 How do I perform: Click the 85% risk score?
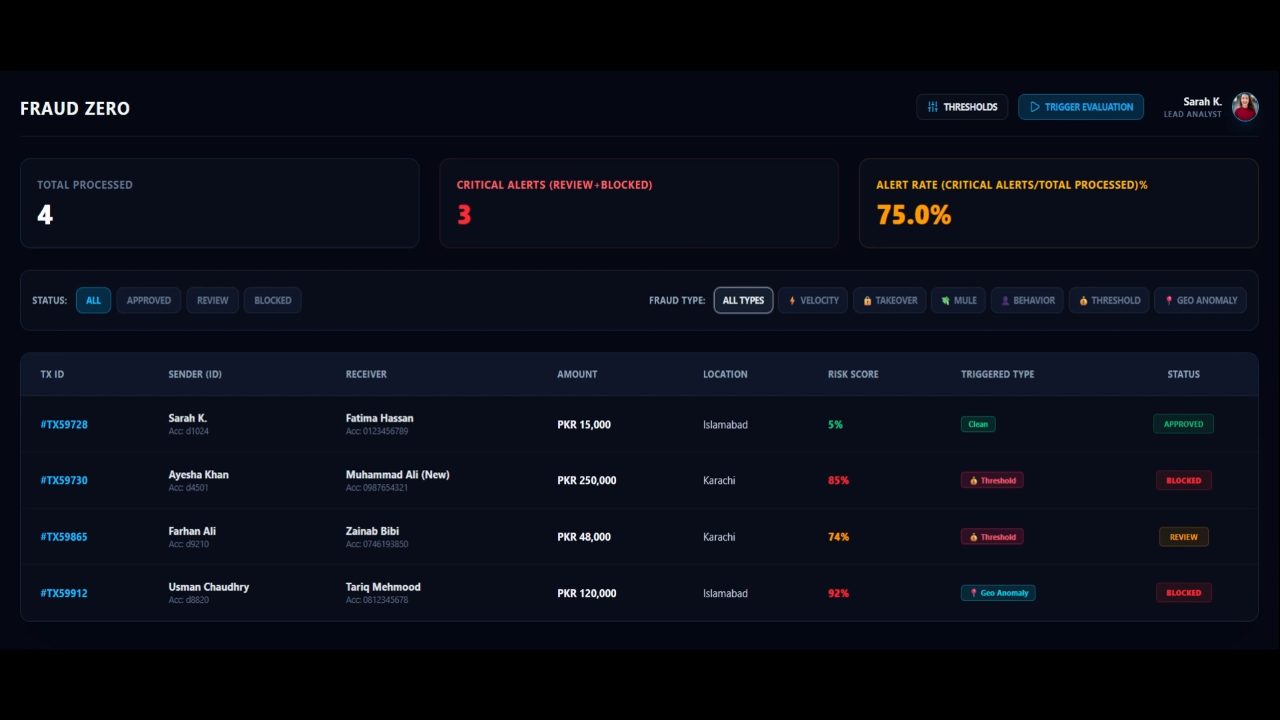pos(838,481)
